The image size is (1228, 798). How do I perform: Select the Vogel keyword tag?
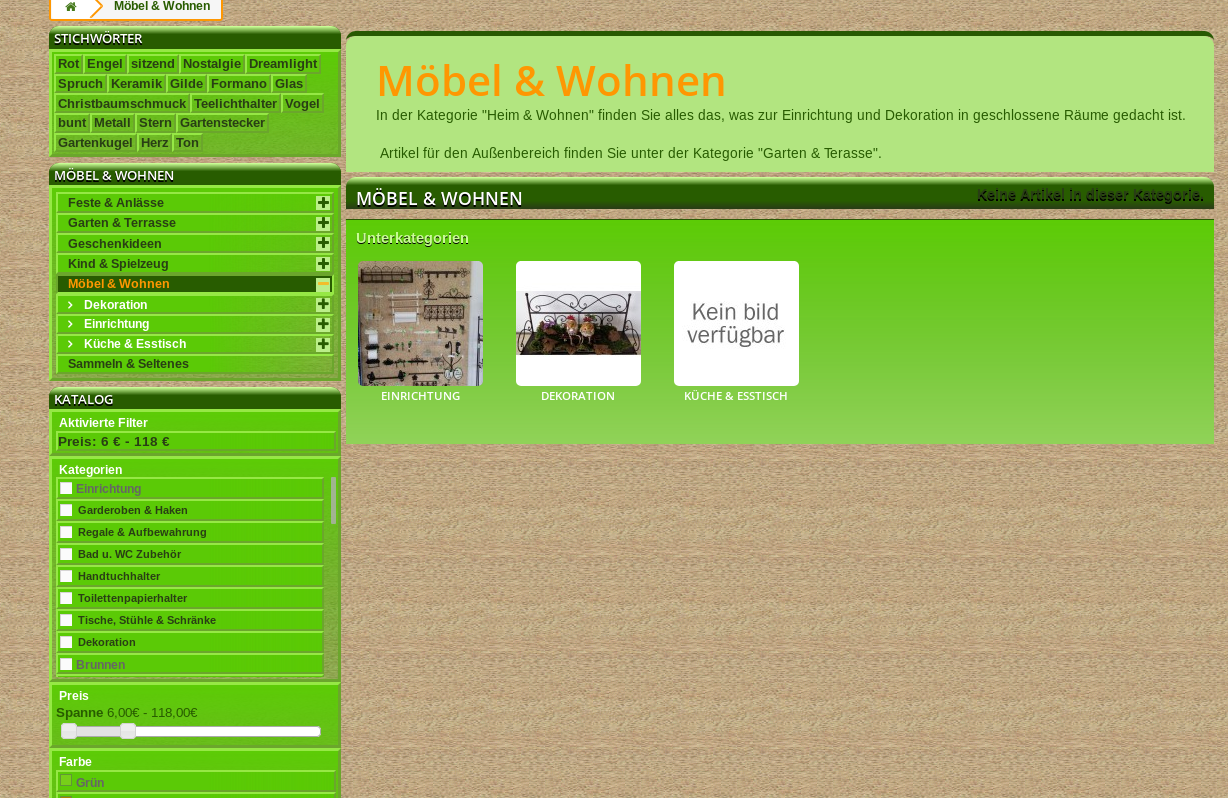[x=302, y=104]
